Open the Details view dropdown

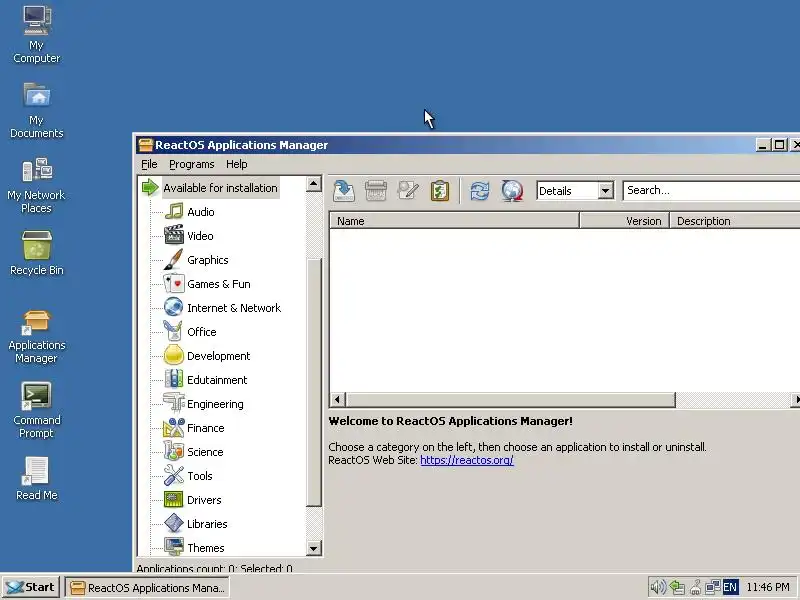coord(605,191)
